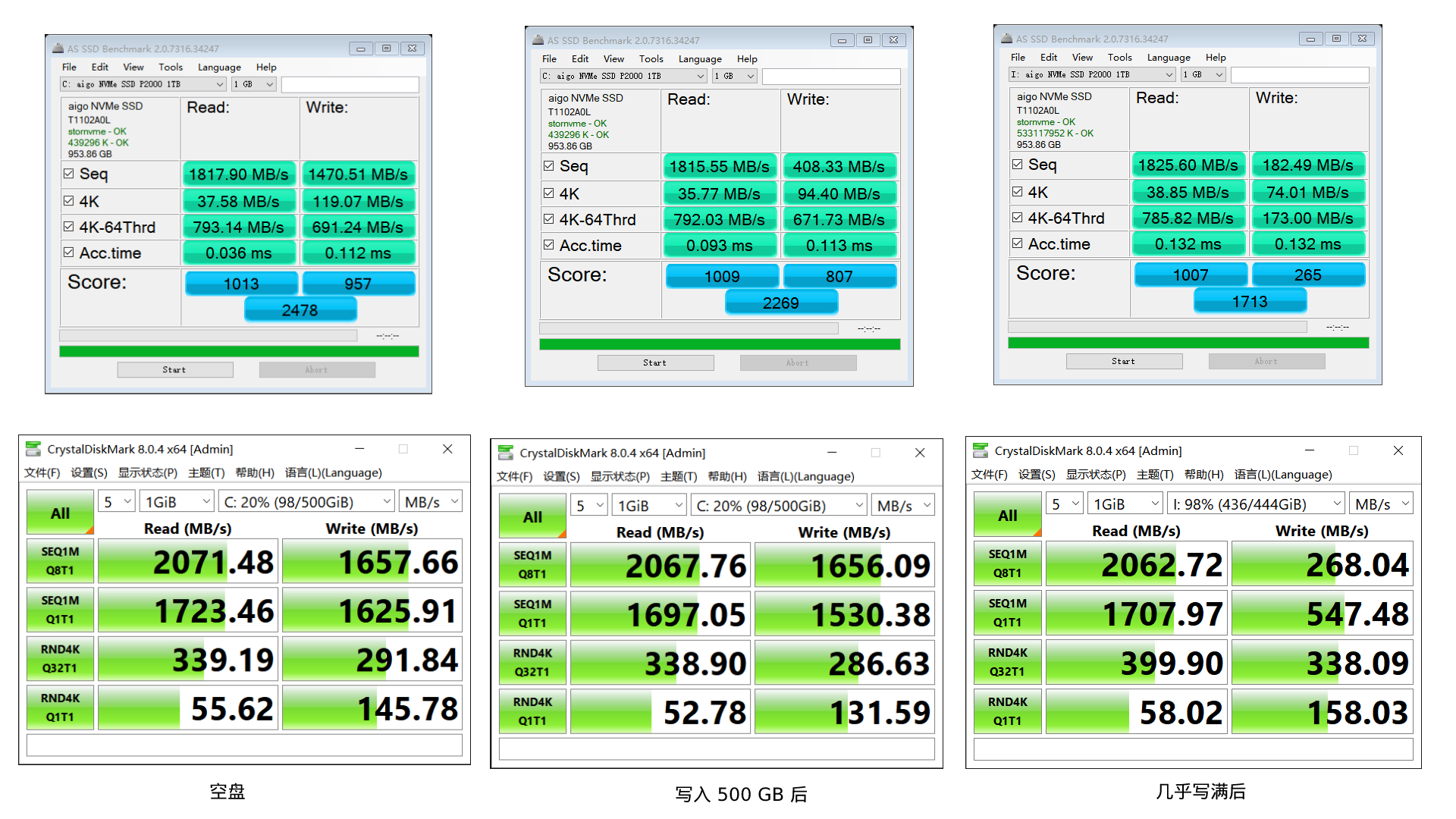Click AS SSD icon in right window title
The width and height of the screenshot is (1456, 819).
click(1006, 39)
